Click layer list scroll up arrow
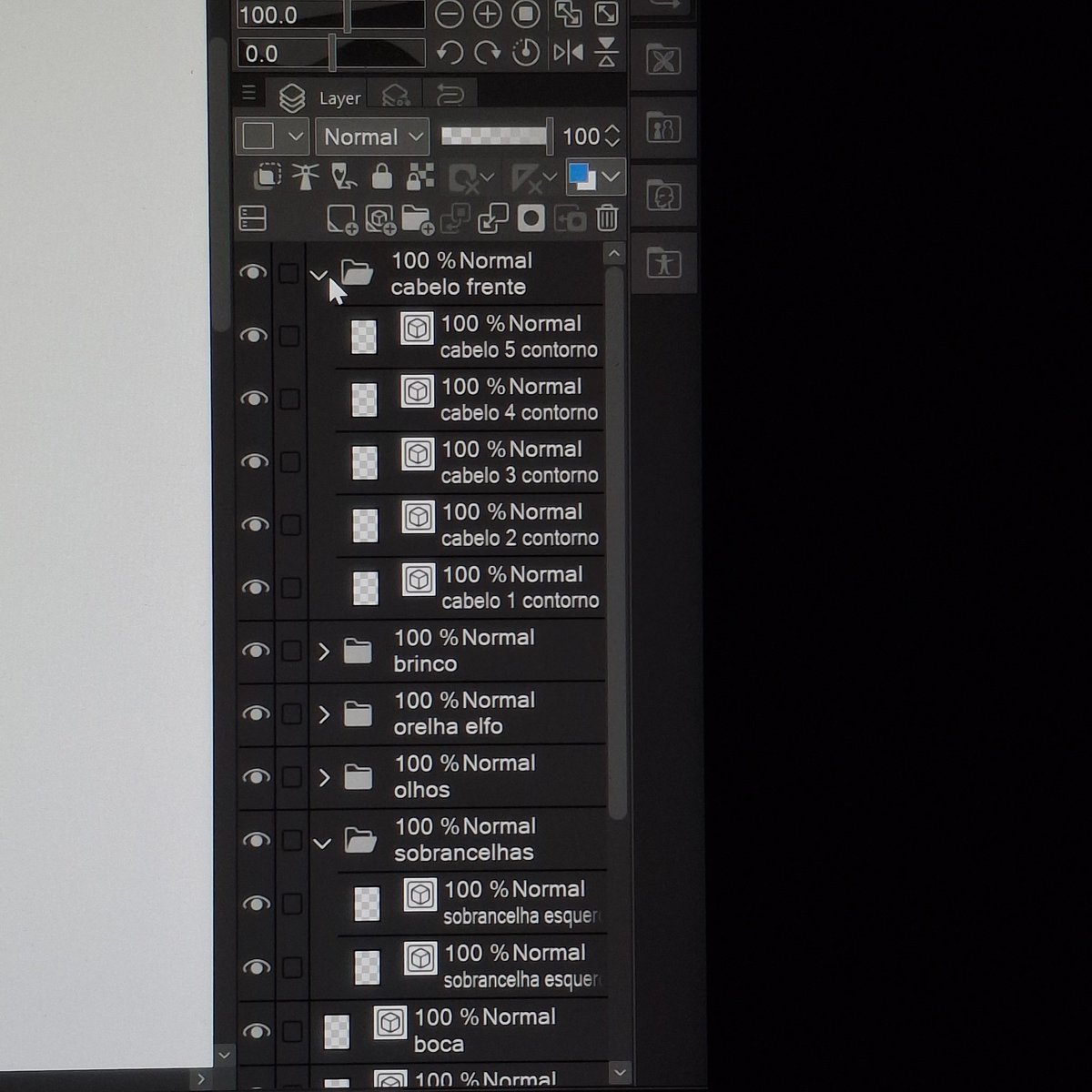The width and height of the screenshot is (1092, 1092). pyautogui.click(x=614, y=254)
